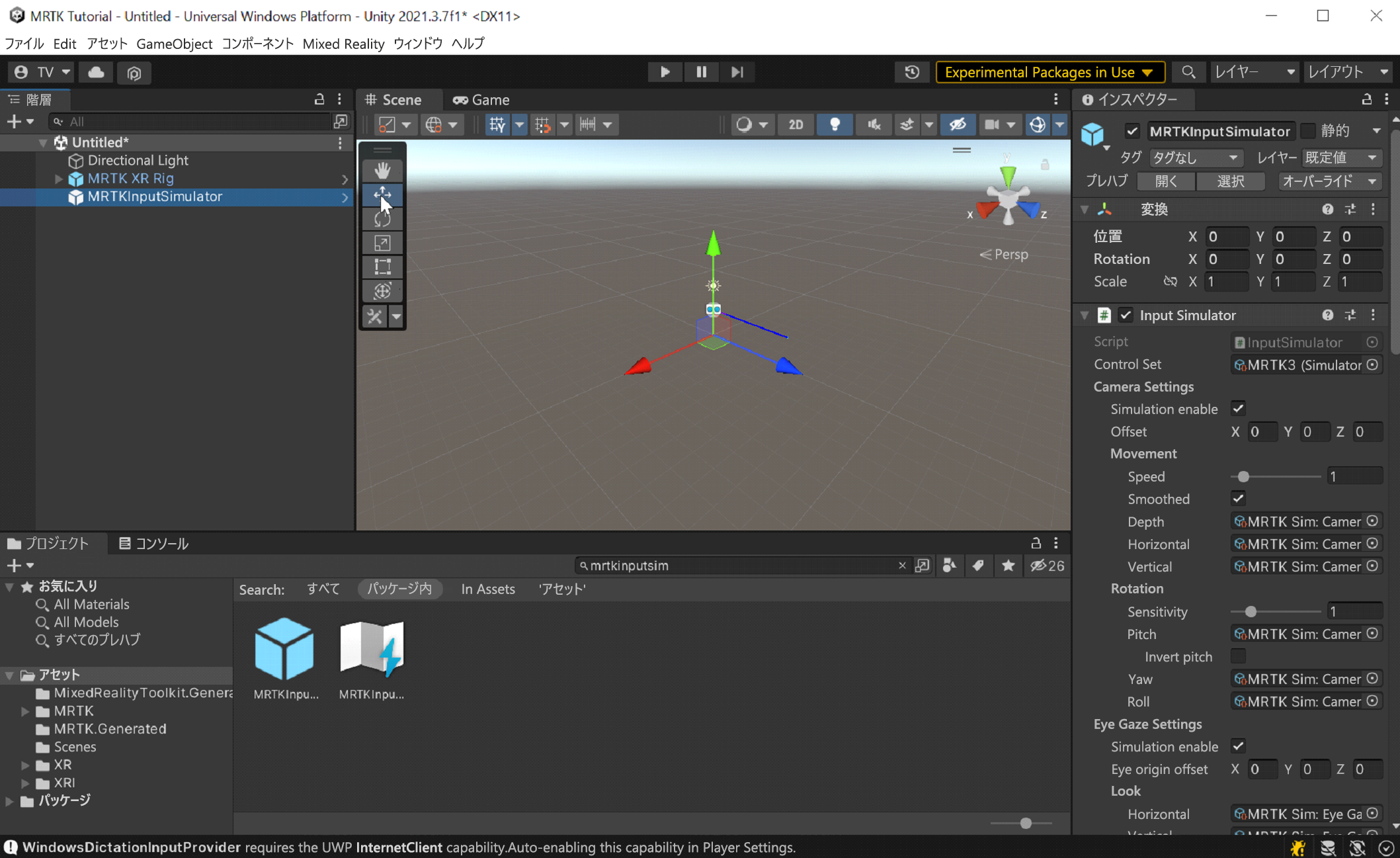Select the Rect Transform tool
The width and height of the screenshot is (1400, 858).
tap(382, 266)
